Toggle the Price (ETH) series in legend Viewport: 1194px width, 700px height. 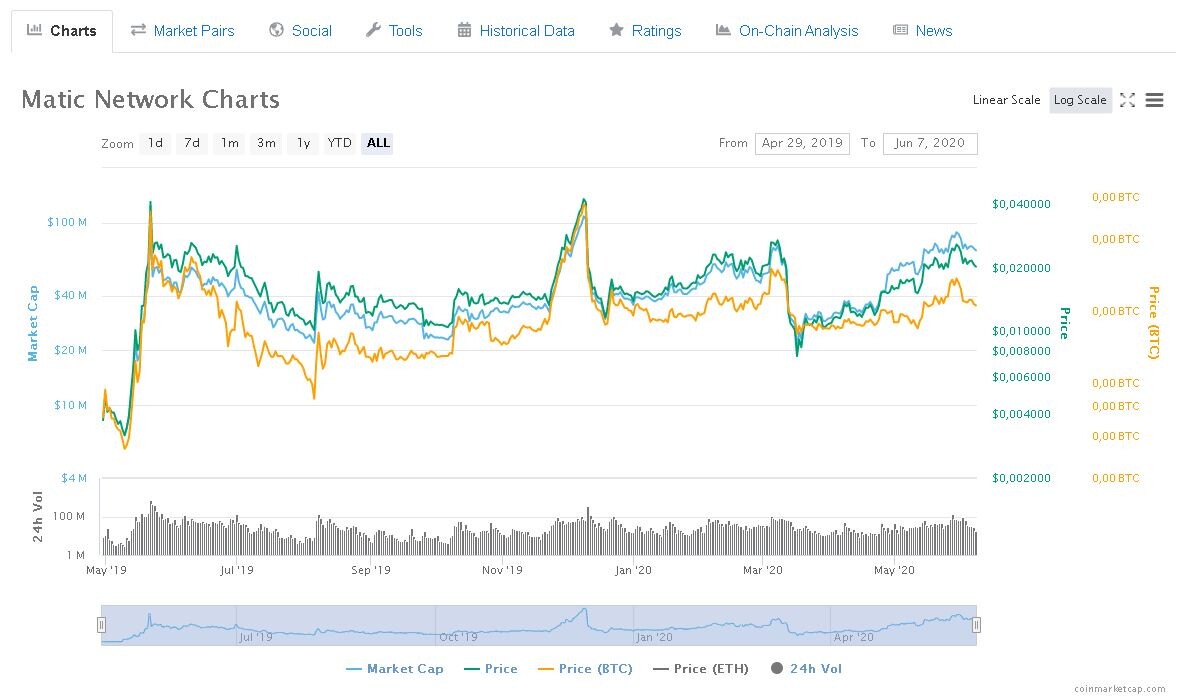pyautogui.click(x=701, y=669)
